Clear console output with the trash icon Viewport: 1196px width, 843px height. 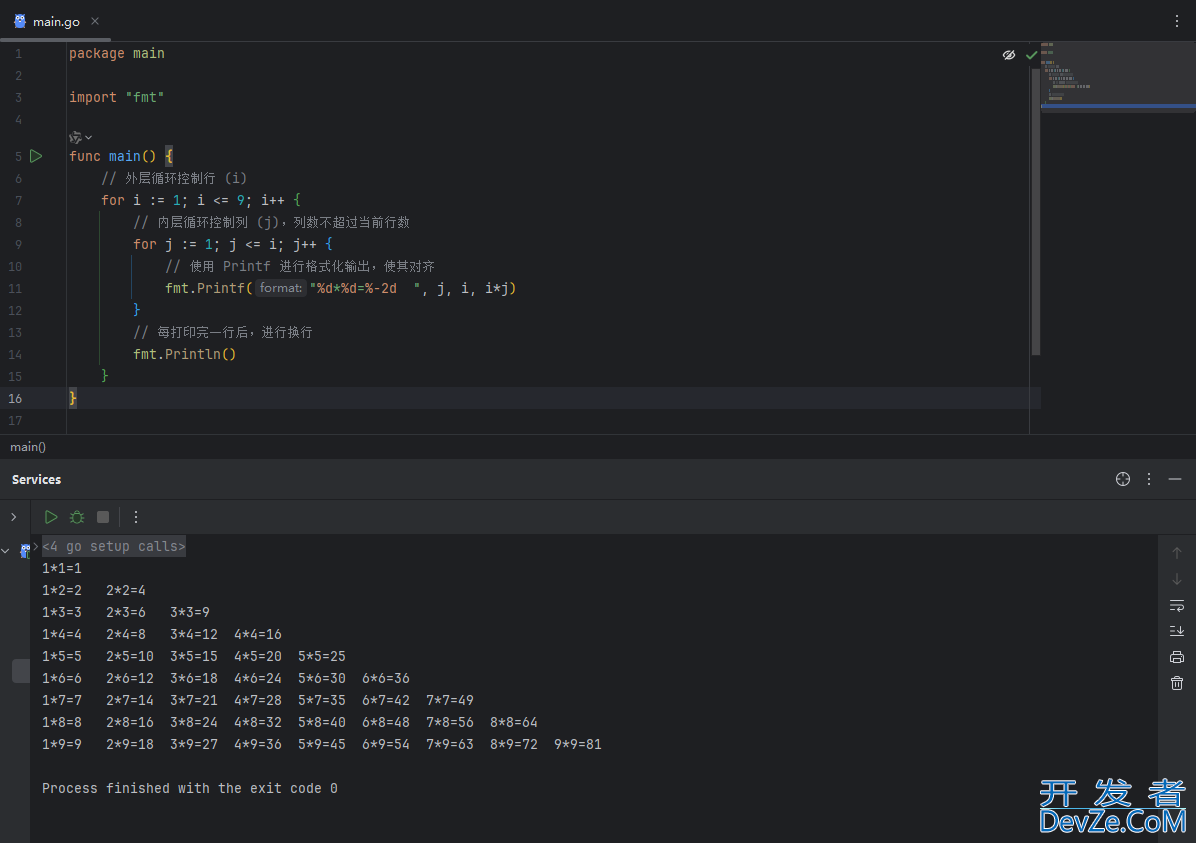[x=1177, y=683]
